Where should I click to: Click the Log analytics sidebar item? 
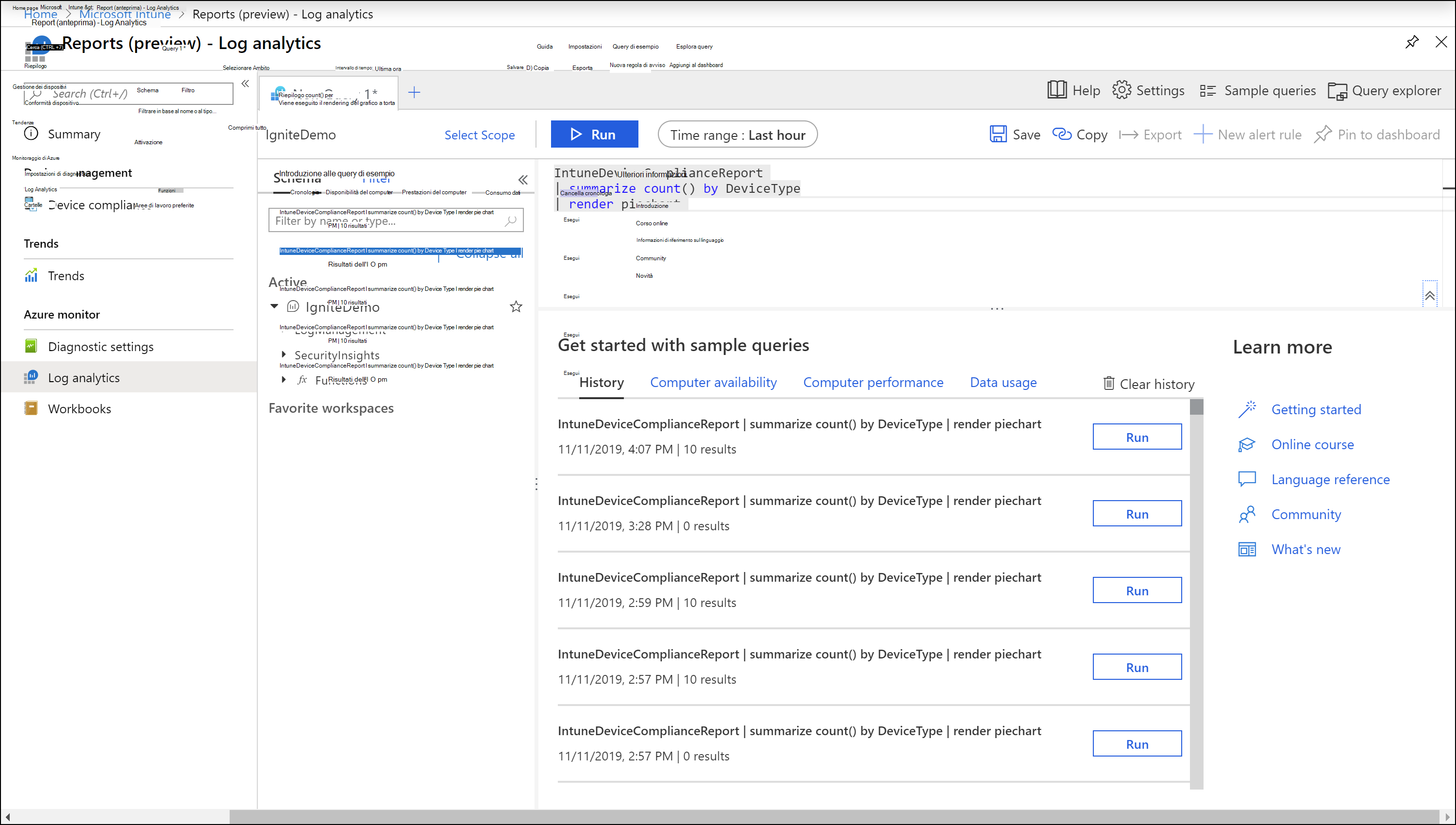(84, 377)
